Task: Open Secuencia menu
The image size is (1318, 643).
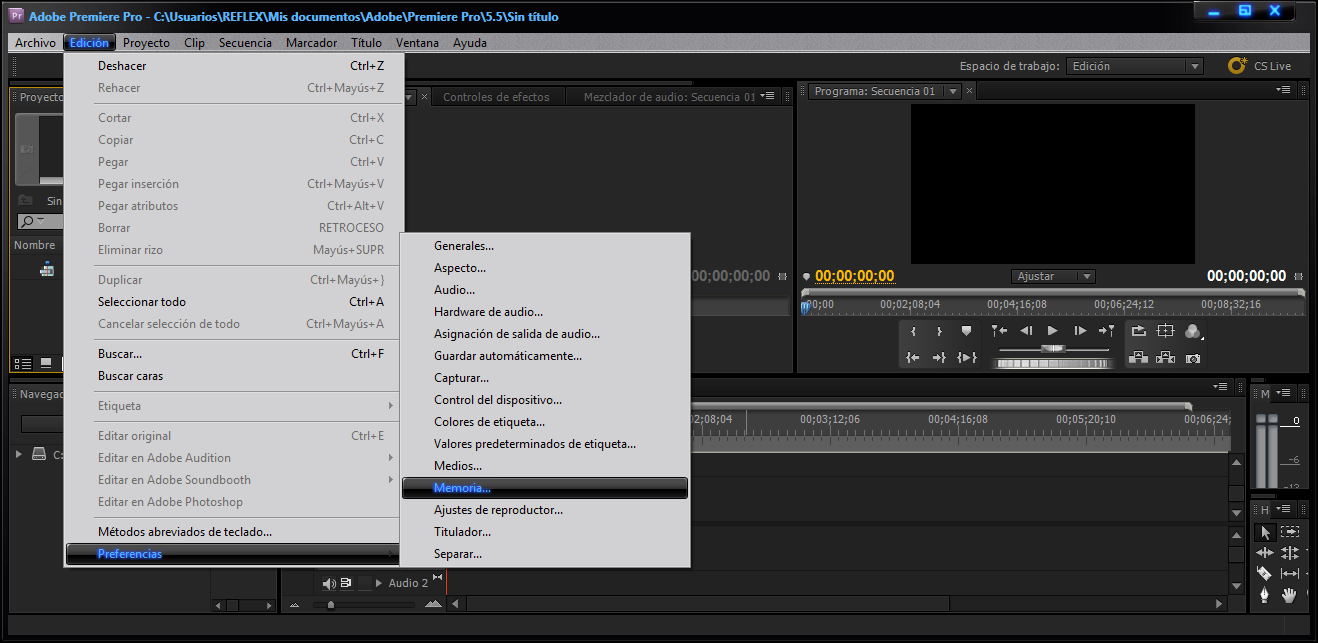Action: pyautogui.click(x=245, y=43)
